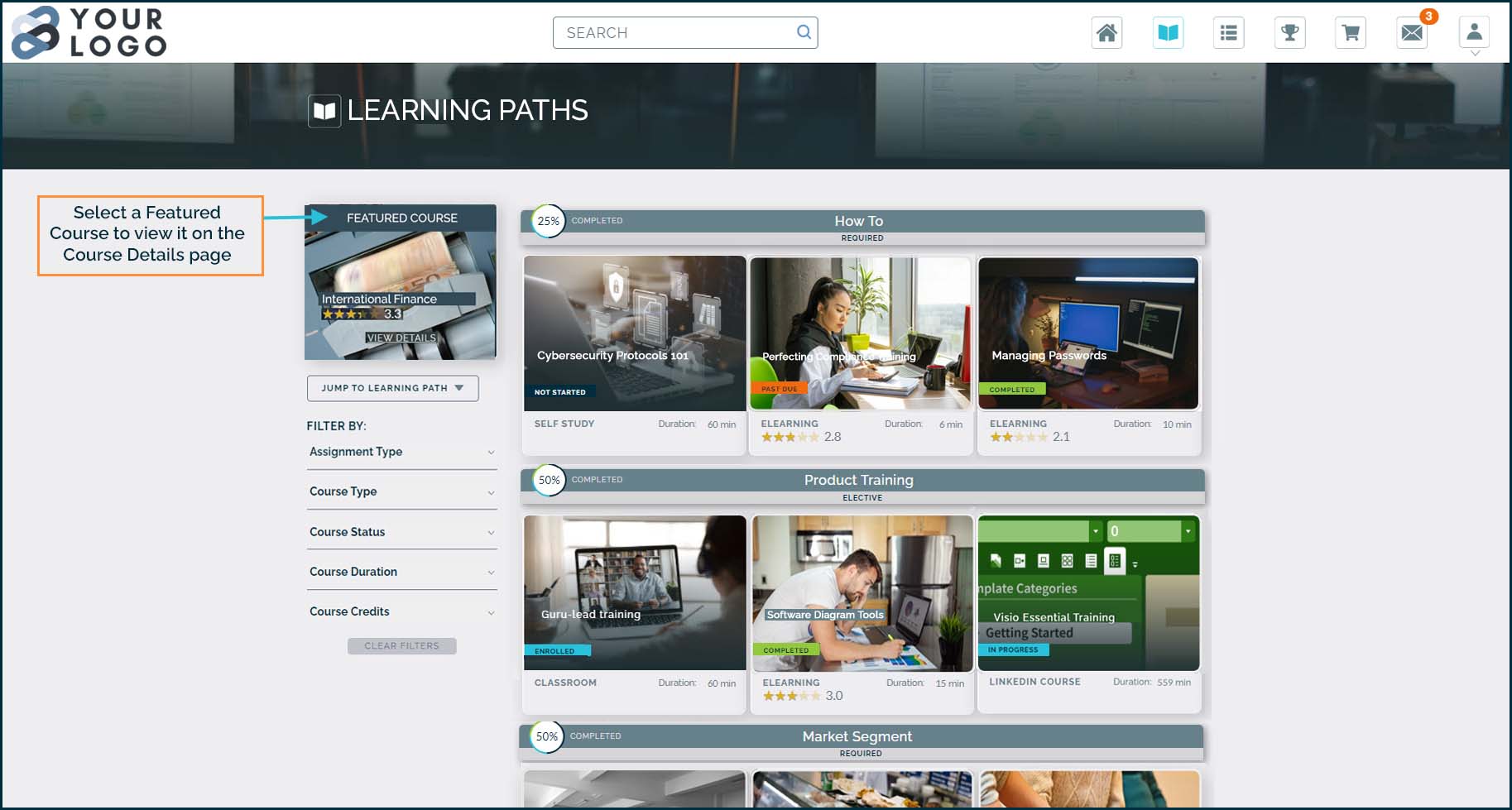Click the Clear Filters button
The width and height of the screenshot is (1512, 810).
[x=401, y=645]
